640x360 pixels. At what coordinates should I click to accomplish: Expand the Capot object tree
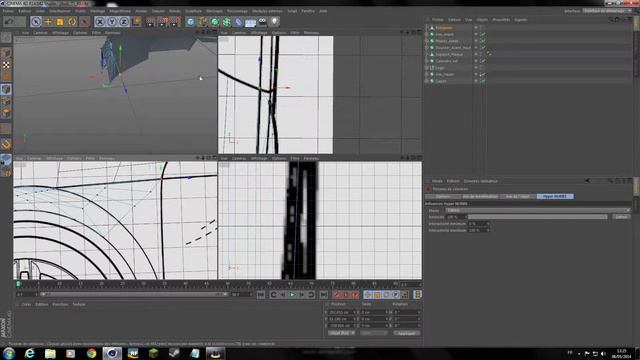point(427,81)
